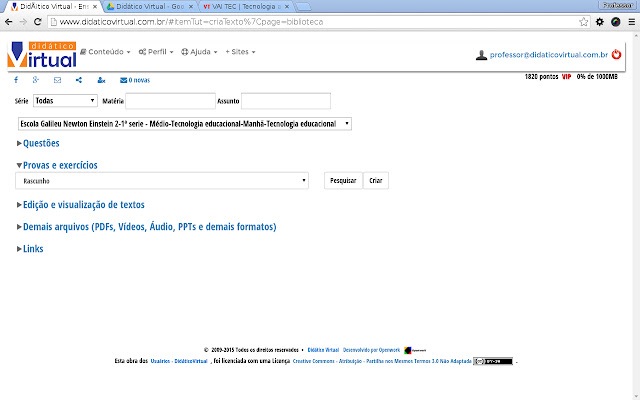Open the Usuários - DidáticoVirtual footer link

click(179, 361)
